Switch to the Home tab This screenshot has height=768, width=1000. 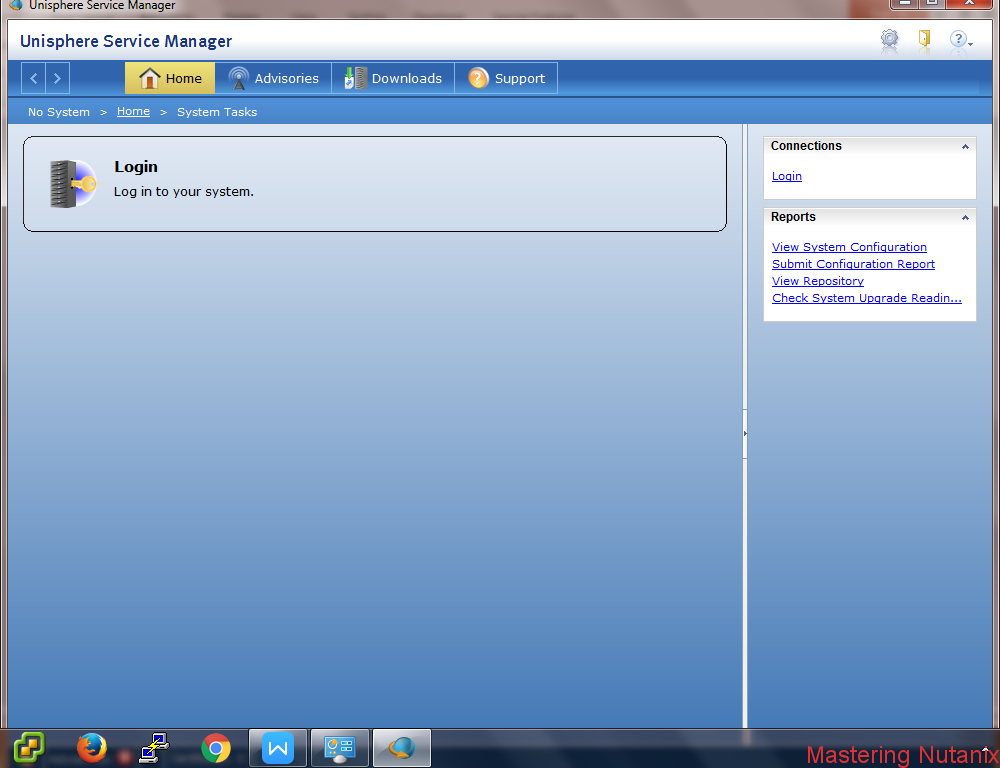coord(170,78)
